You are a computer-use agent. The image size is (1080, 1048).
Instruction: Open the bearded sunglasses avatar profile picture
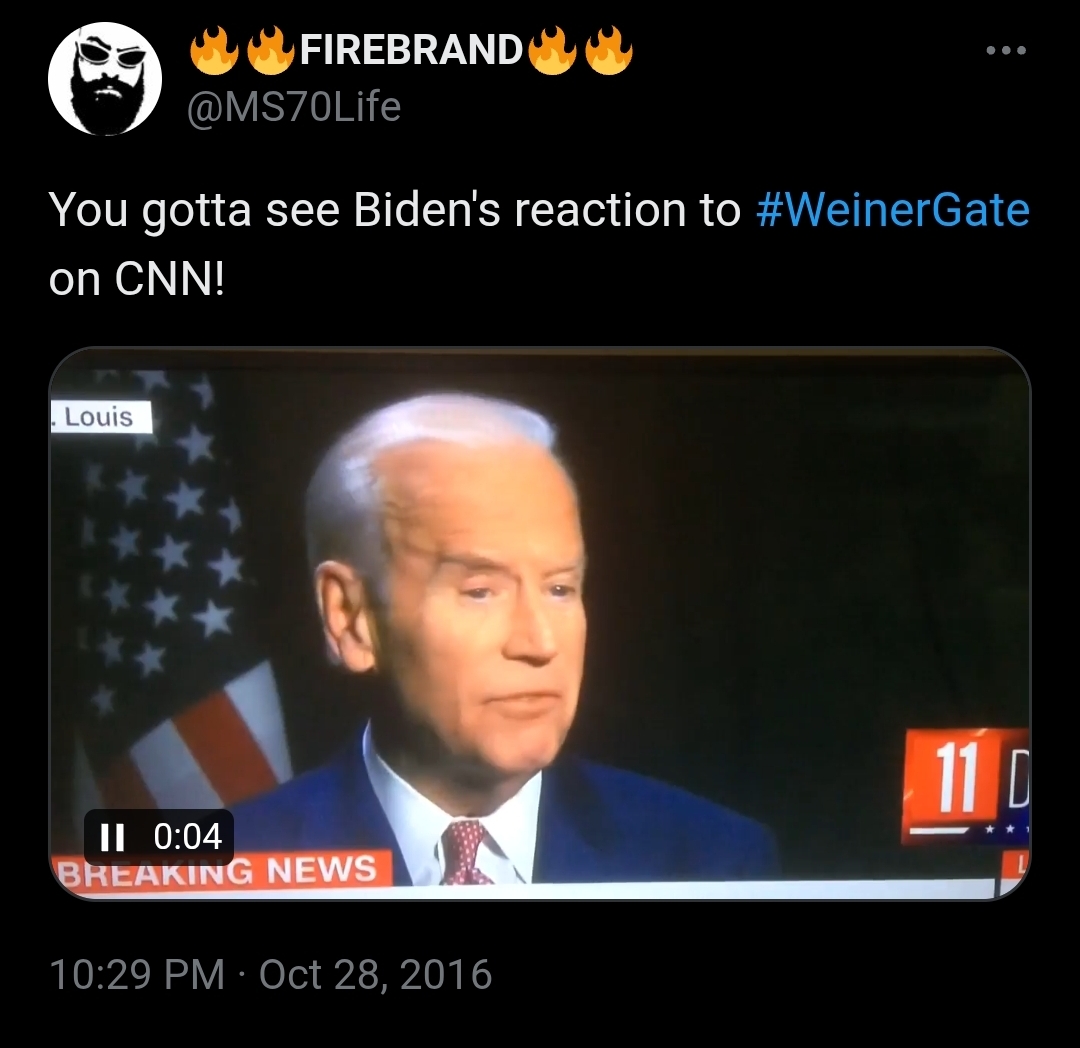[x=105, y=78]
